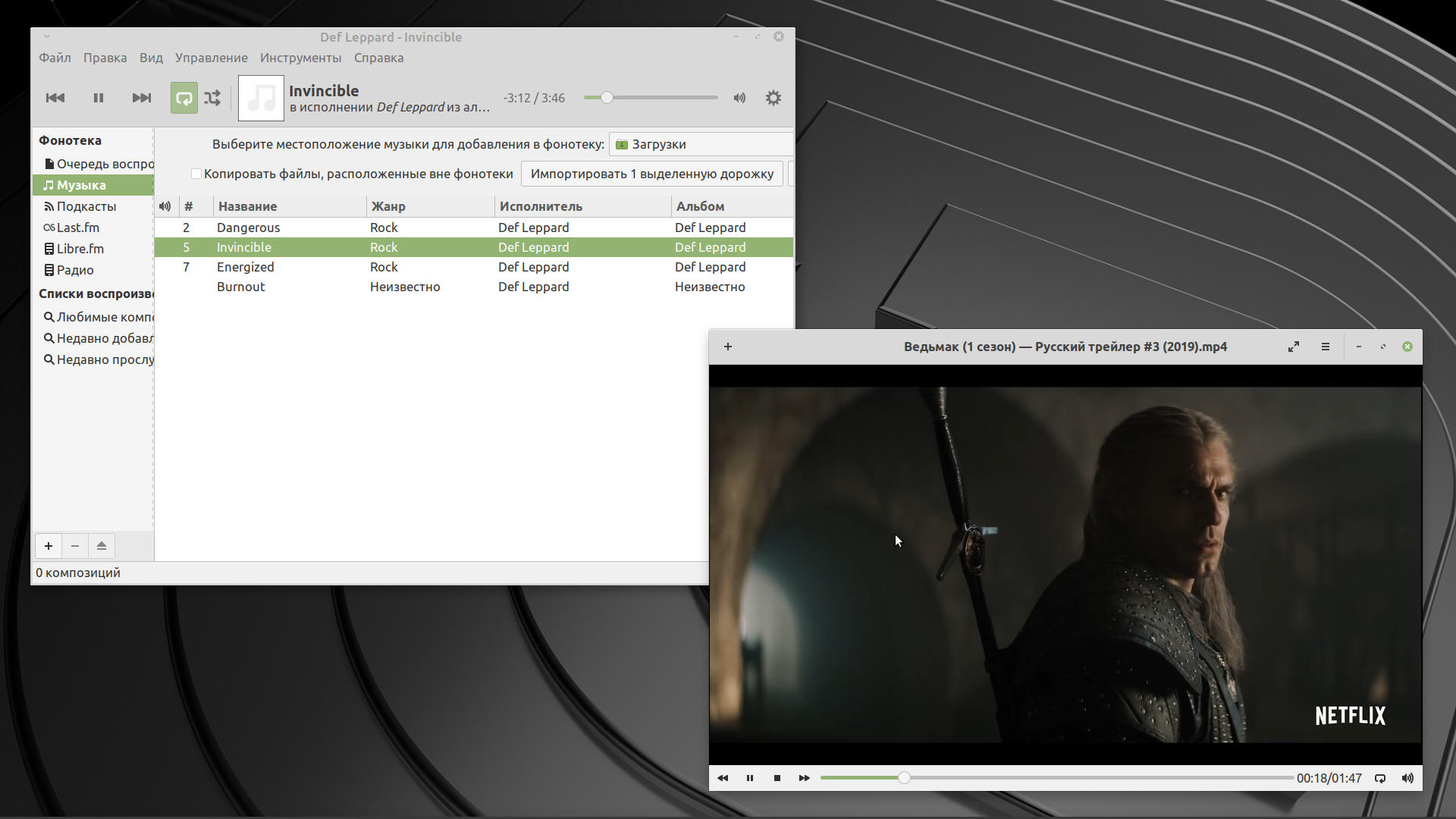Open the Недавно прослушанные playlist
The width and height of the screenshot is (1456, 819).
coord(93,359)
